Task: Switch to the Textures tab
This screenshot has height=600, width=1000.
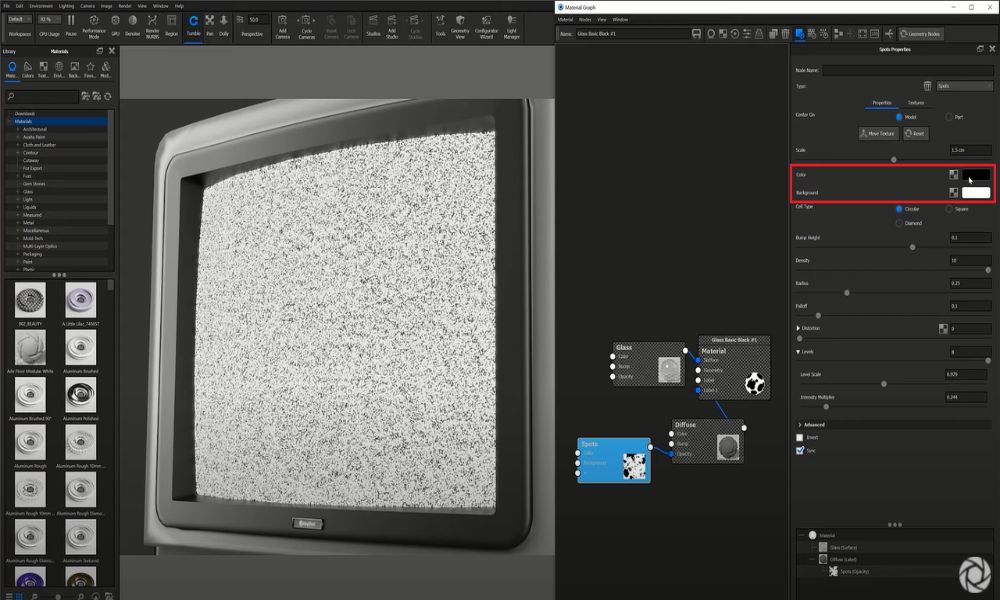Action: click(x=916, y=102)
